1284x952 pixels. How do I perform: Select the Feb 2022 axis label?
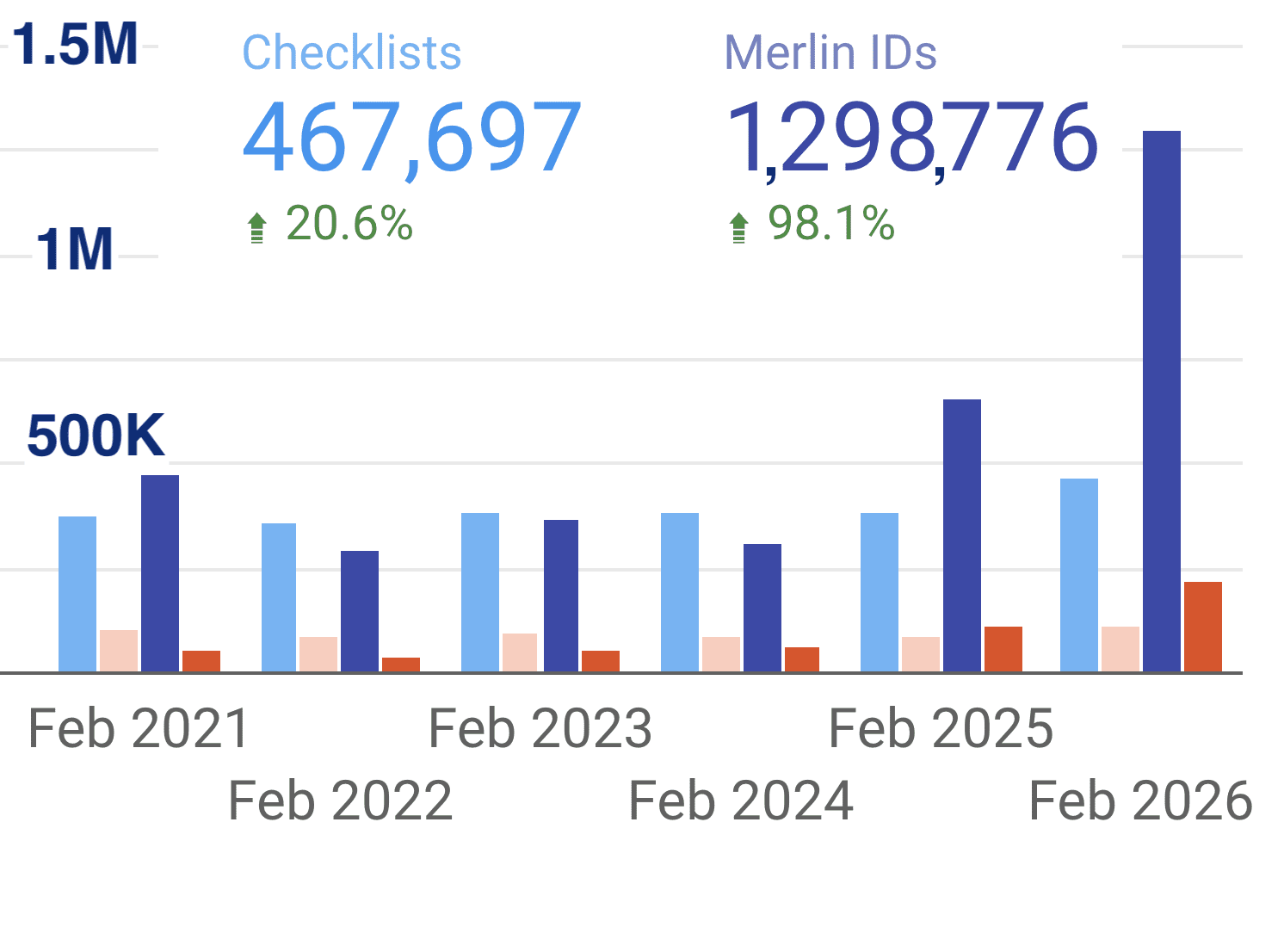tap(340, 801)
